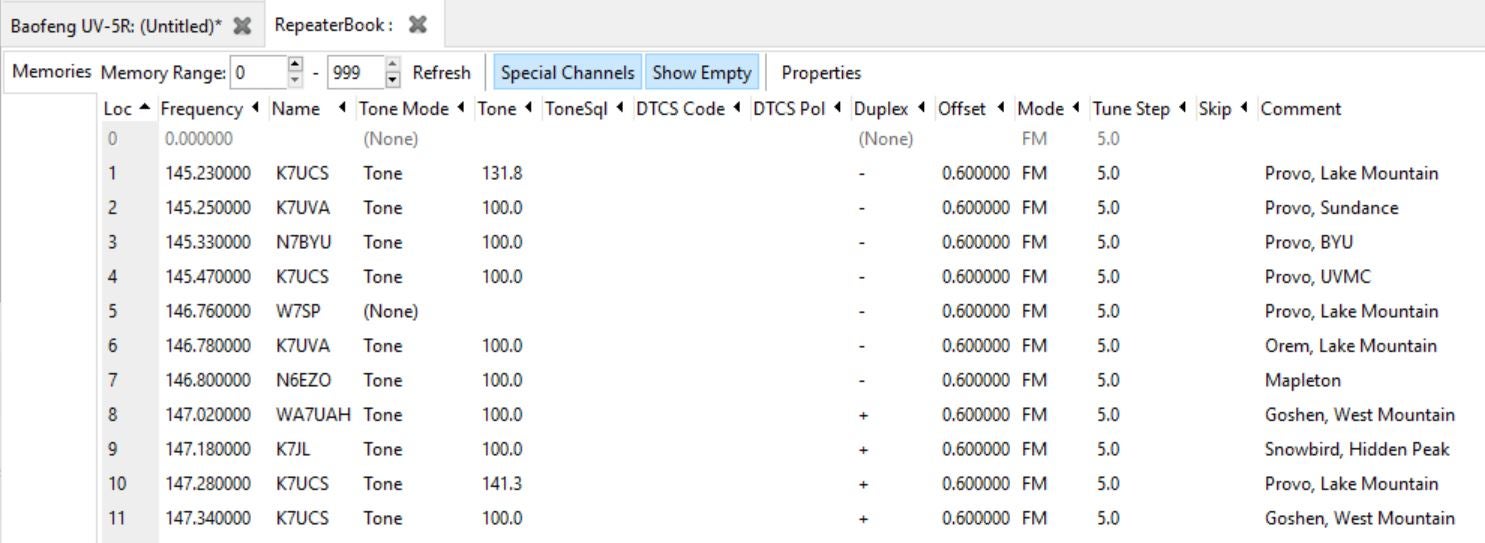Adjust the memory range end 999 stepper
The image size is (1485, 543).
tap(392, 73)
